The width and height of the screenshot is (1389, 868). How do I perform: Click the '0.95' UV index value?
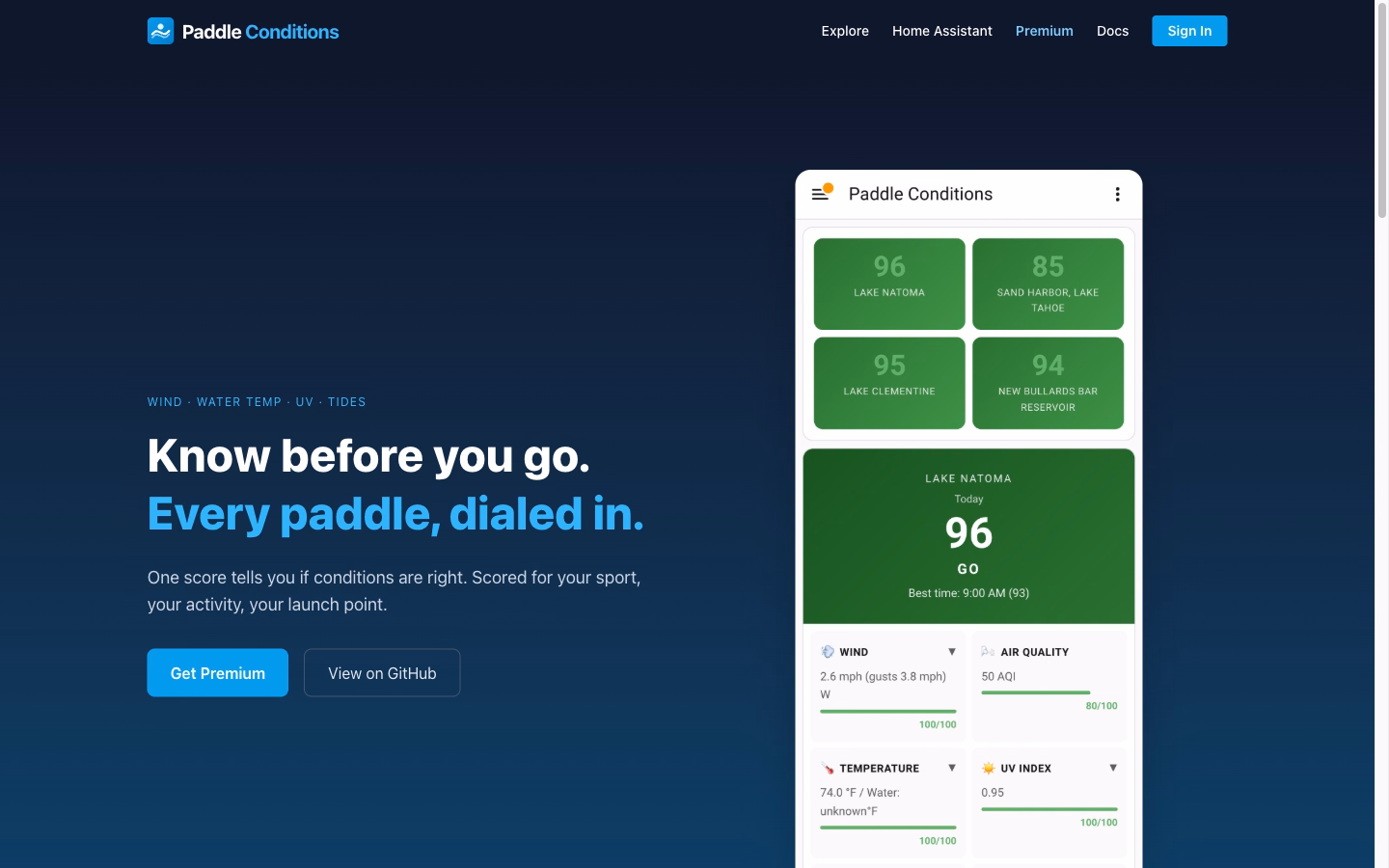click(x=993, y=793)
